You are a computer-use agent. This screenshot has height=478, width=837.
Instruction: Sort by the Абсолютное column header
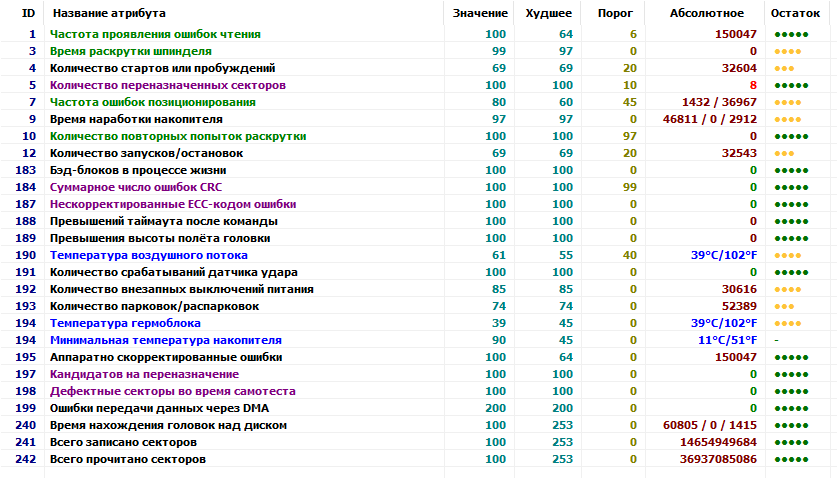707,13
